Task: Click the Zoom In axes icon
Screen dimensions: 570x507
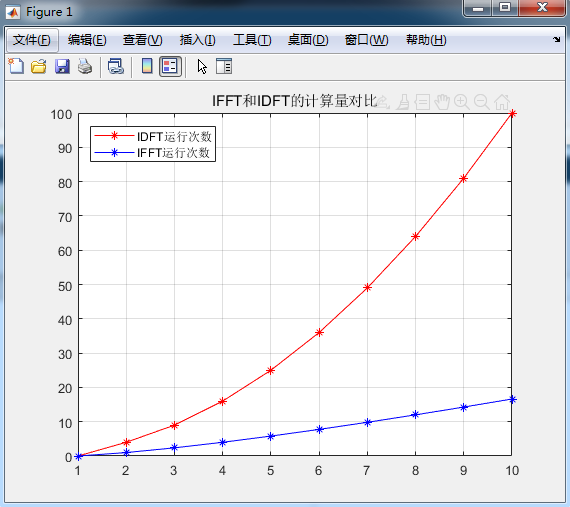Action: tap(462, 102)
